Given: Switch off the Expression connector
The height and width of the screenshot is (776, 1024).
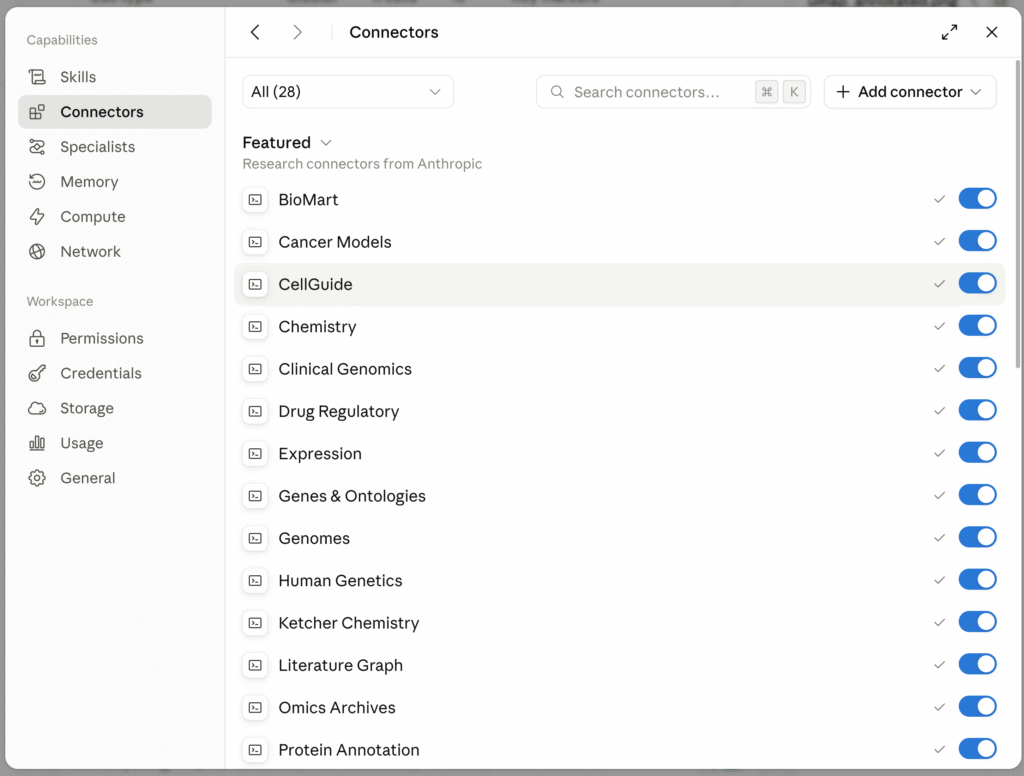Looking at the screenshot, I should [977, 453].
